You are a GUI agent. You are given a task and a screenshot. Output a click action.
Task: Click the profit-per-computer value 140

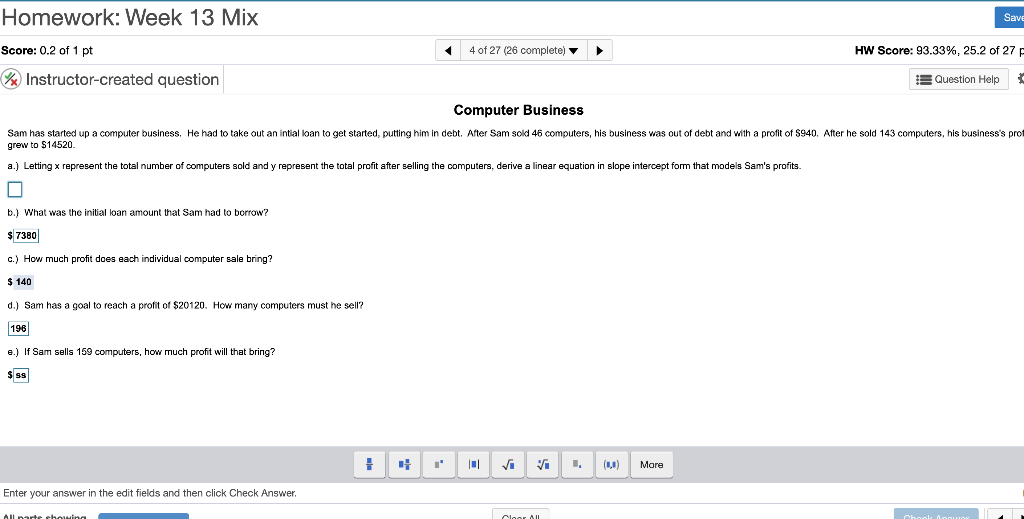click(x=24, y=282)
